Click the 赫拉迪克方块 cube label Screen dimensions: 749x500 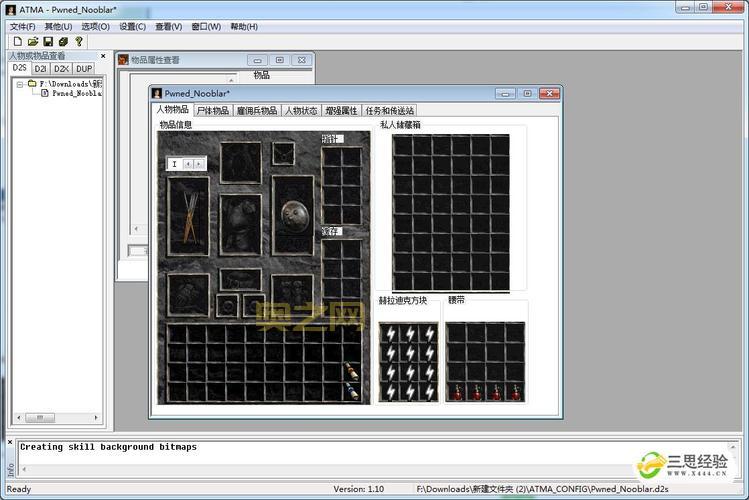coord(402,300)
